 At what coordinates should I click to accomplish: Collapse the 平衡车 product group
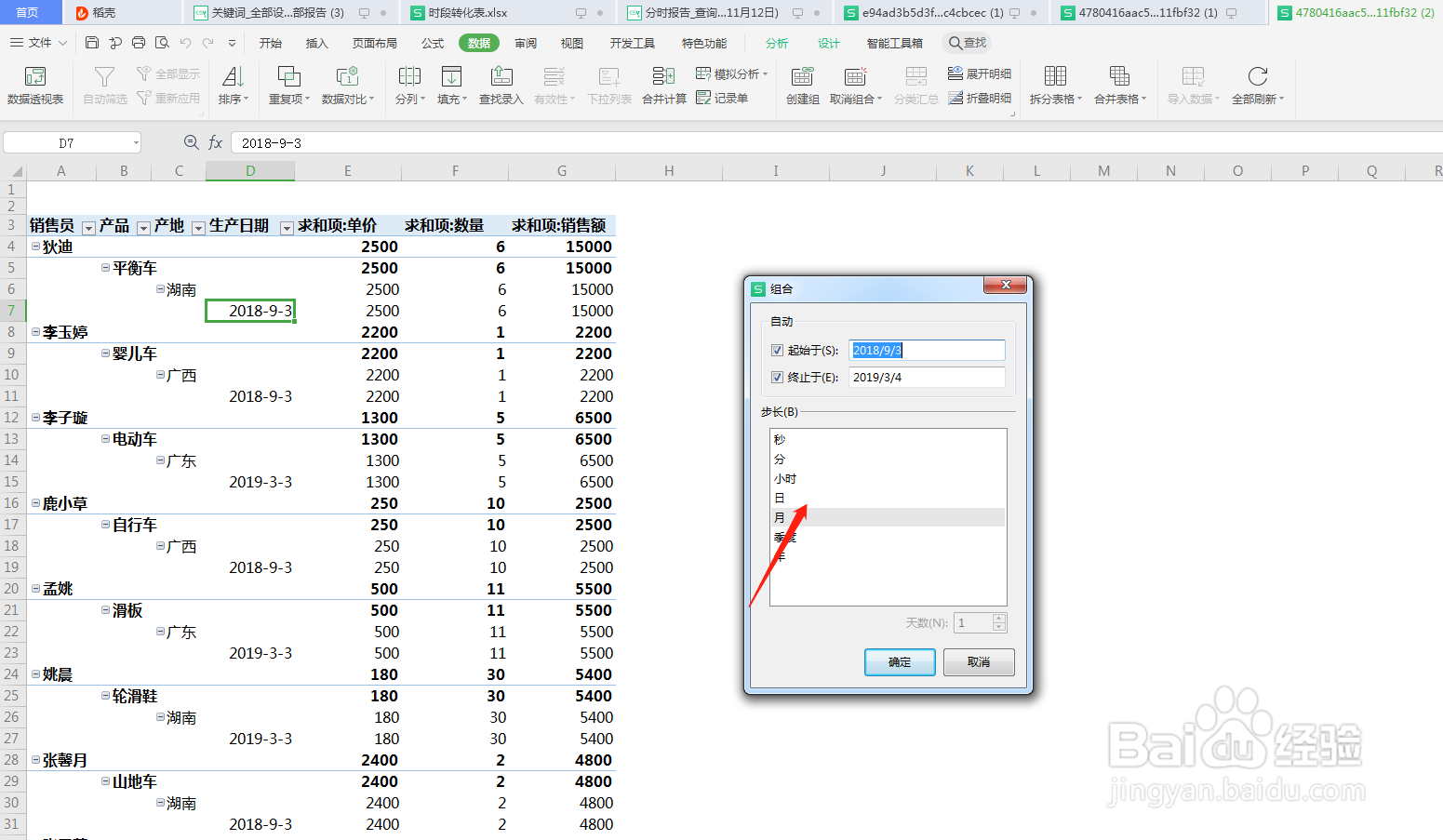[x=105, y=268]
